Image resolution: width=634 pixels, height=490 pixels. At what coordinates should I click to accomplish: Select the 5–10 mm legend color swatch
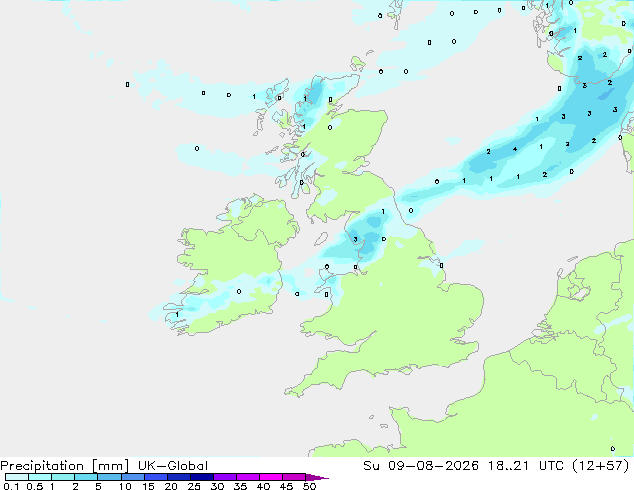(109, 477)
